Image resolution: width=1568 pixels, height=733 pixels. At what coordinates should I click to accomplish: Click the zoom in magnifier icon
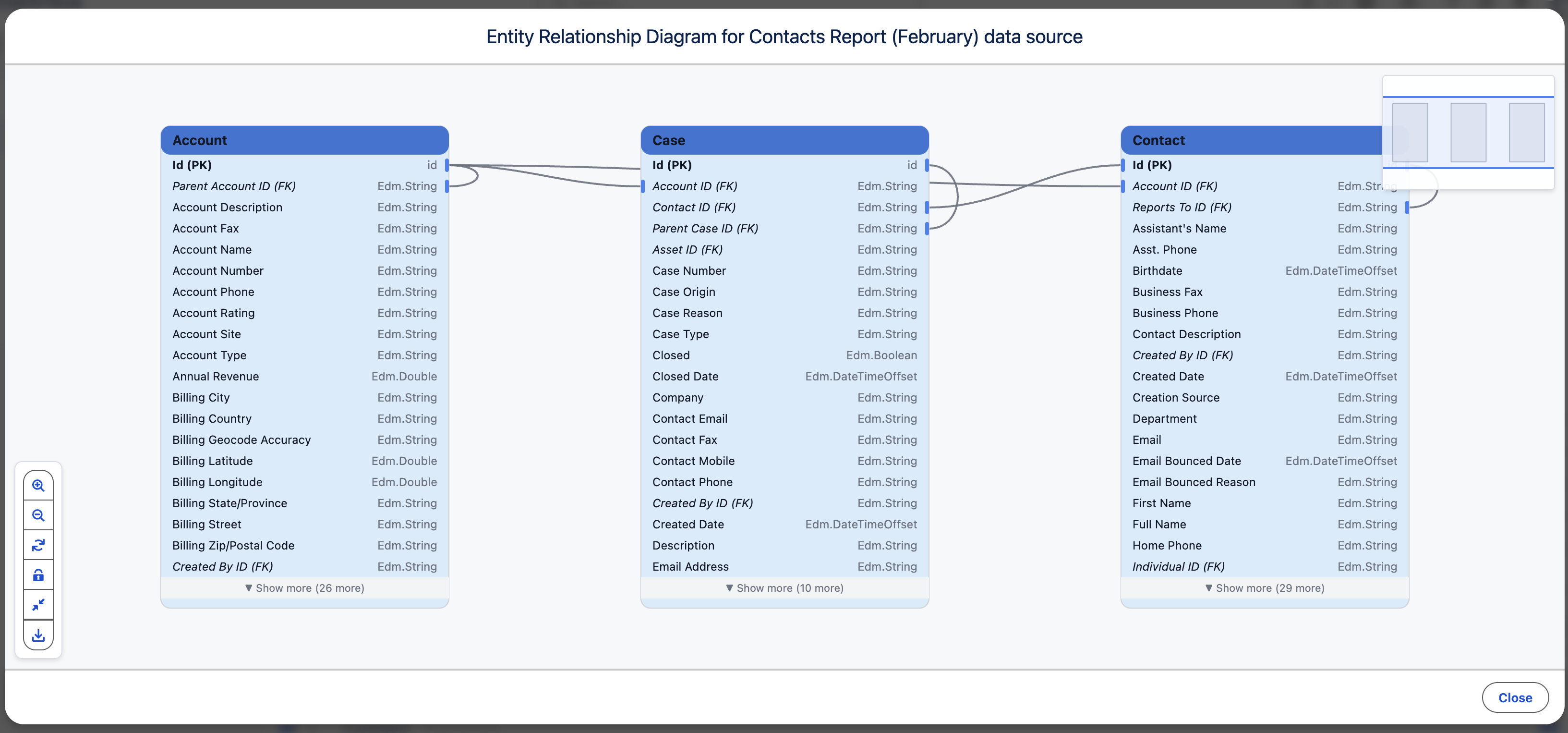(x=38, y=485)
